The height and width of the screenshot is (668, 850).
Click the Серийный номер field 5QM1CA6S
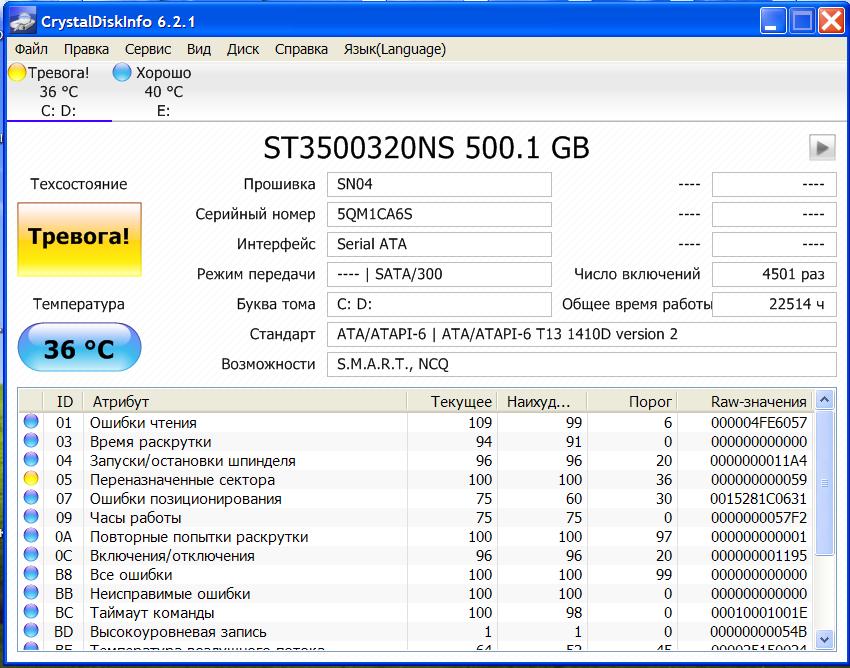pos(439,214)
